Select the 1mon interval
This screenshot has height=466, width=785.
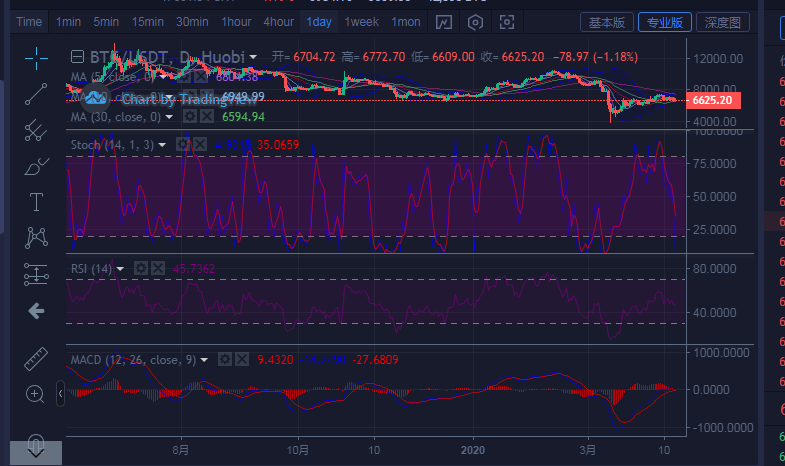pyautogui.click(x=406, y=22)
